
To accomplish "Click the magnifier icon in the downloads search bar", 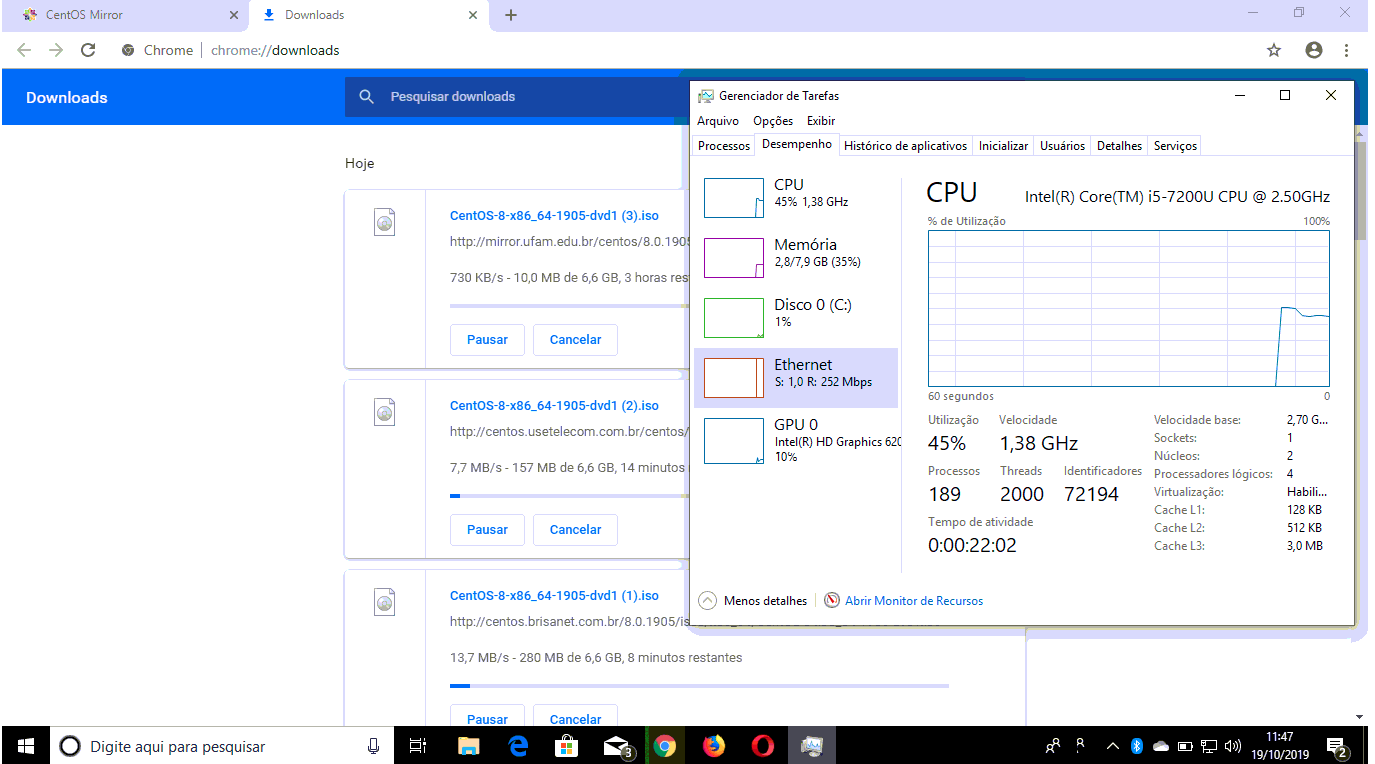I will click(367, 97).
